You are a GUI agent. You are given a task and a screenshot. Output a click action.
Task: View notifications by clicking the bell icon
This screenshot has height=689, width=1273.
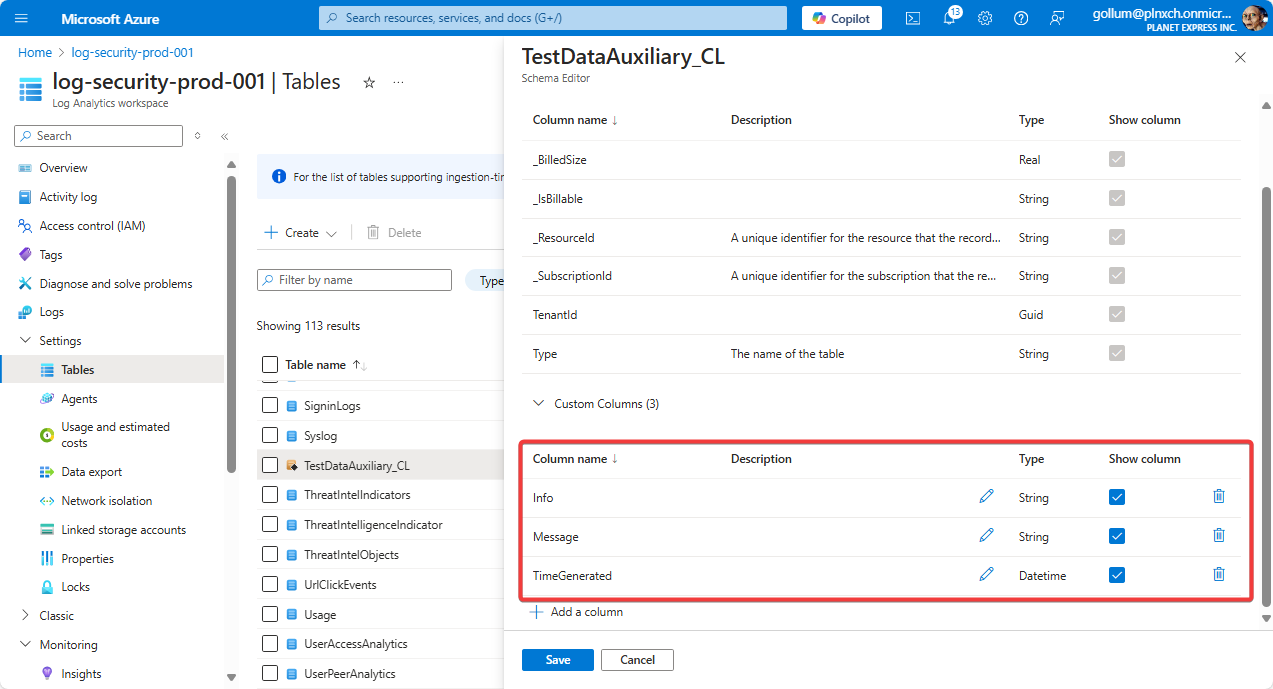948,17
